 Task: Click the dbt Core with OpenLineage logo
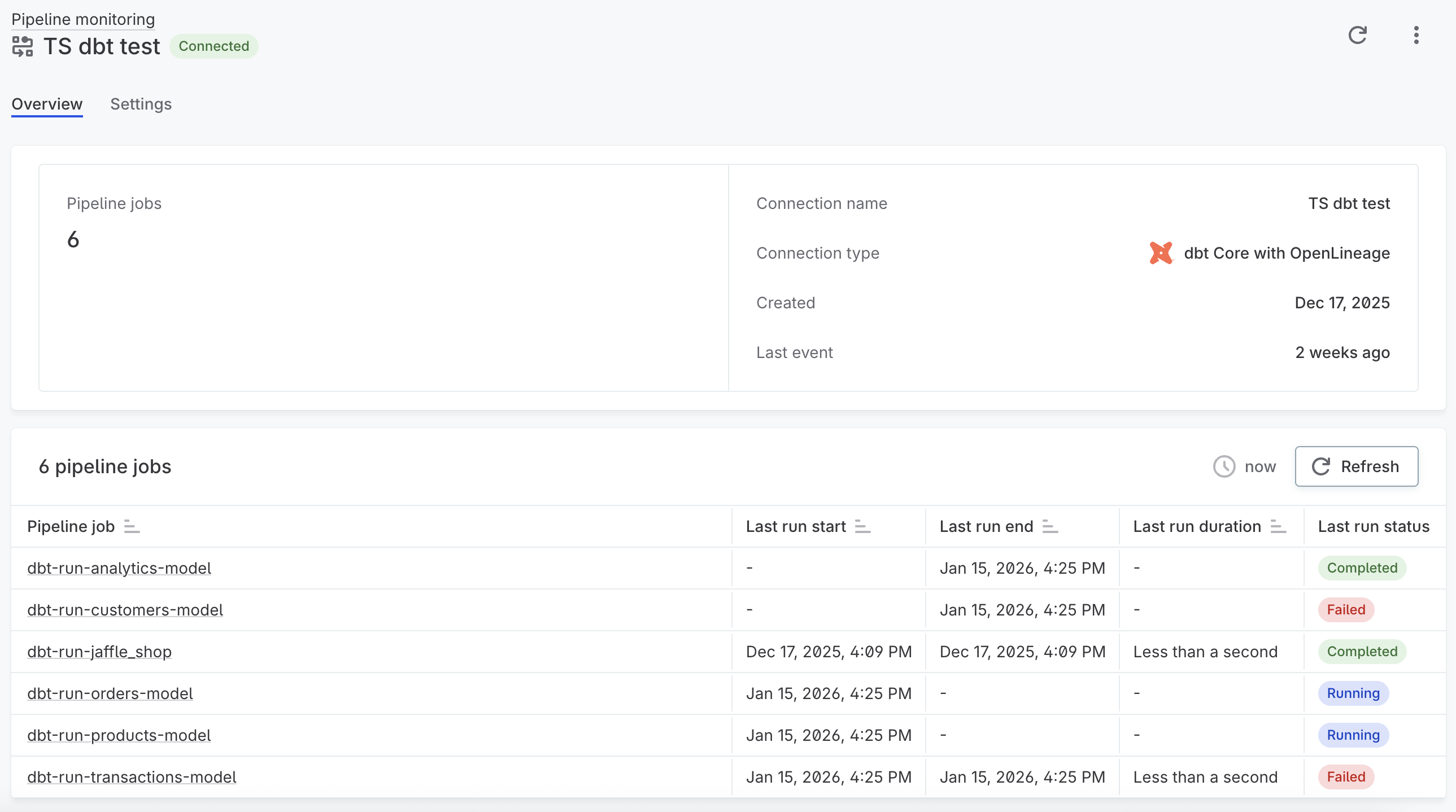pos(1161,252)
